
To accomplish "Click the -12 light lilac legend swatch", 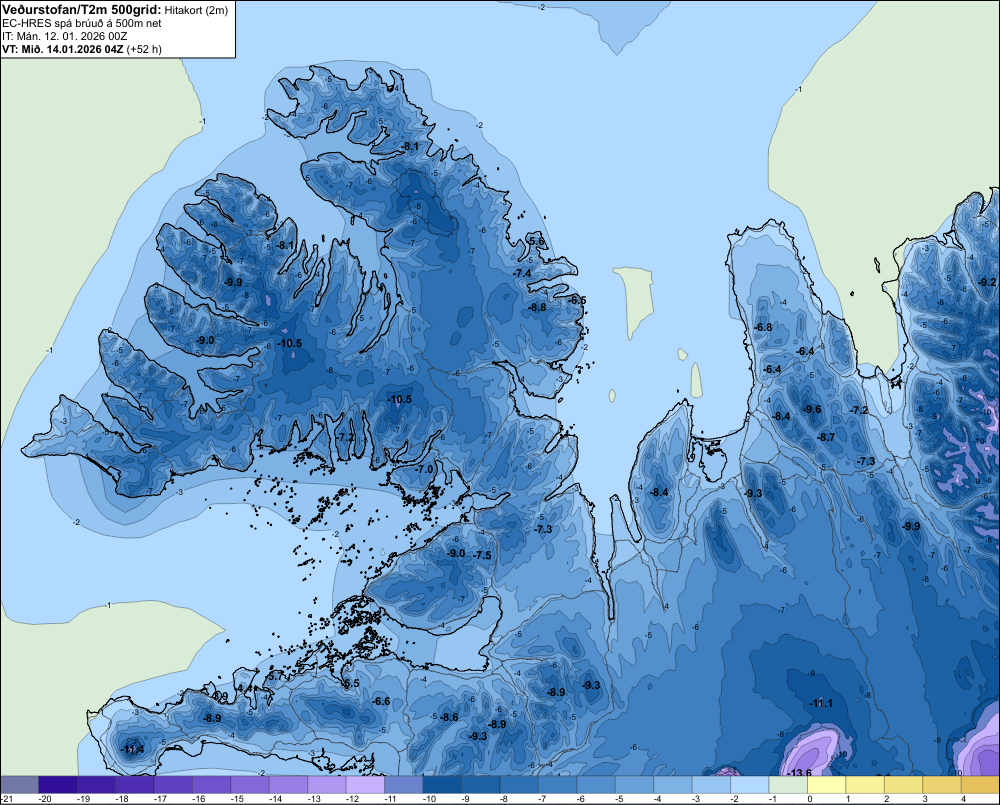I will [365, 785].
